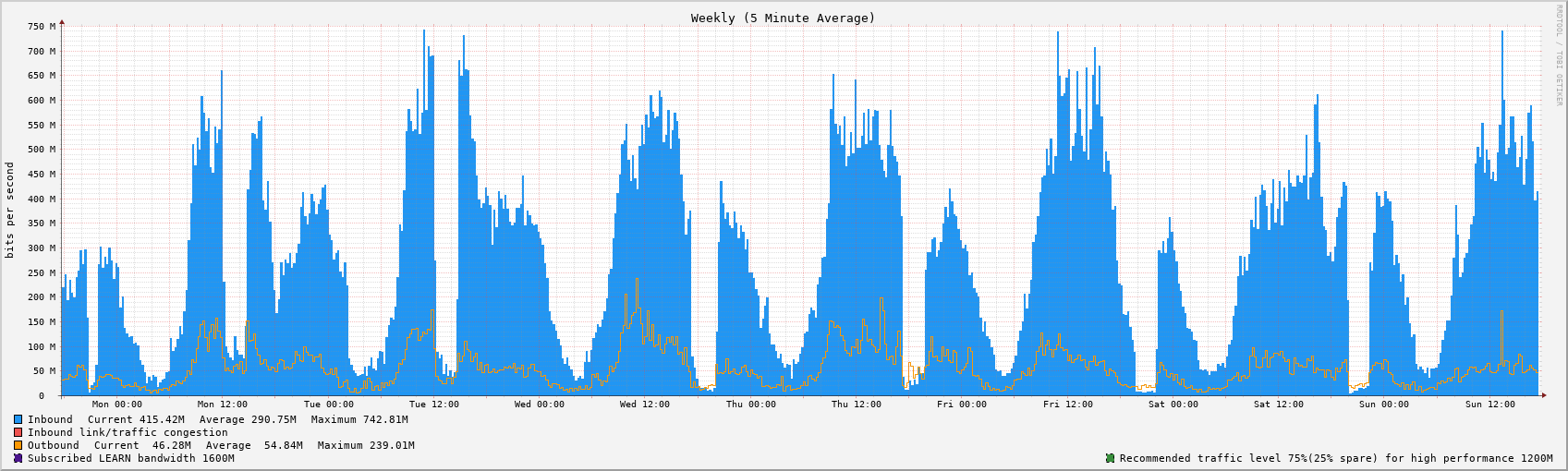Select the Mon 00:00 time axis label
The height and width of the screenshot is (471, 1568).
(117, 405)
